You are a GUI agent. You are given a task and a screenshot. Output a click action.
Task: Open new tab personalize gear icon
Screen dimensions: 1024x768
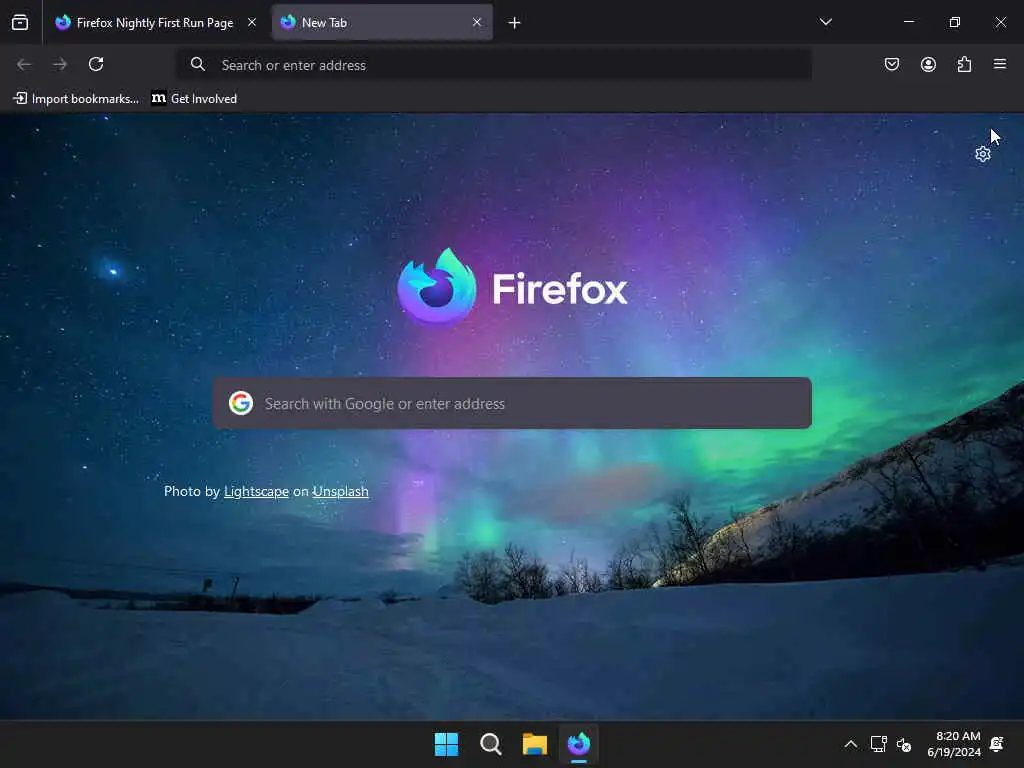tap(983, 154)
